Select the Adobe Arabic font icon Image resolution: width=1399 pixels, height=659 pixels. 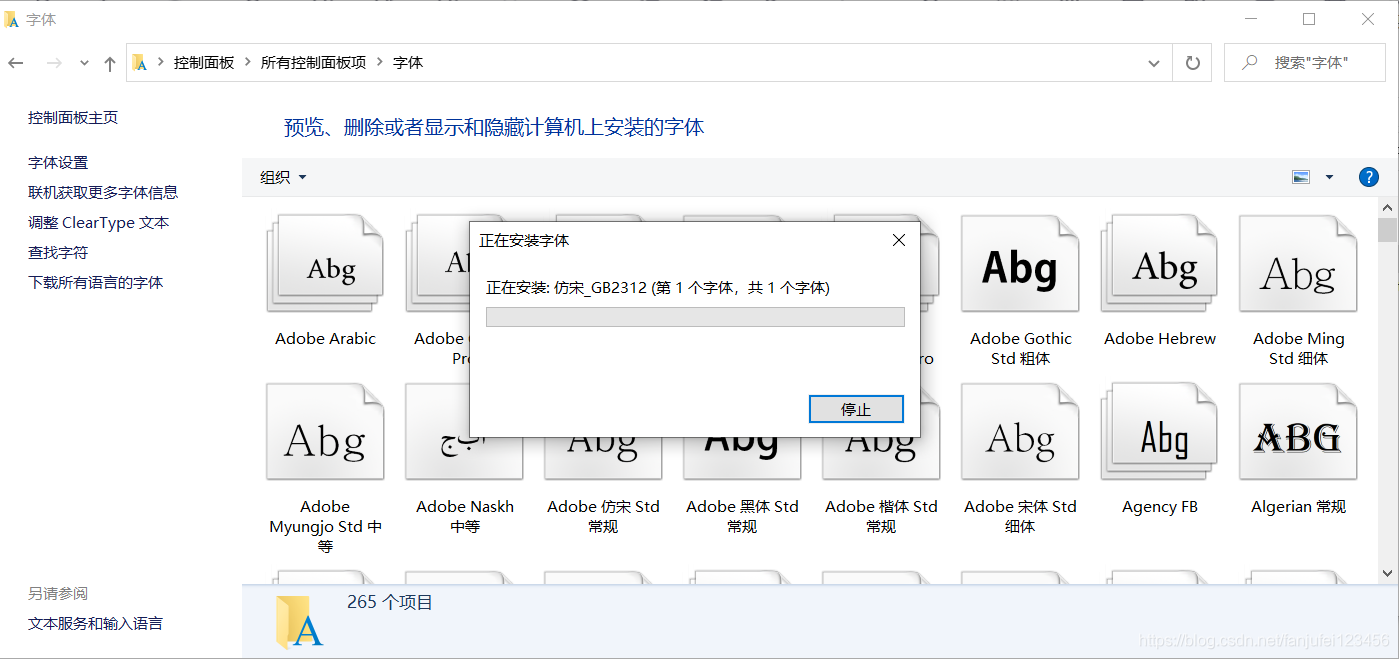[x=325, y=265]
